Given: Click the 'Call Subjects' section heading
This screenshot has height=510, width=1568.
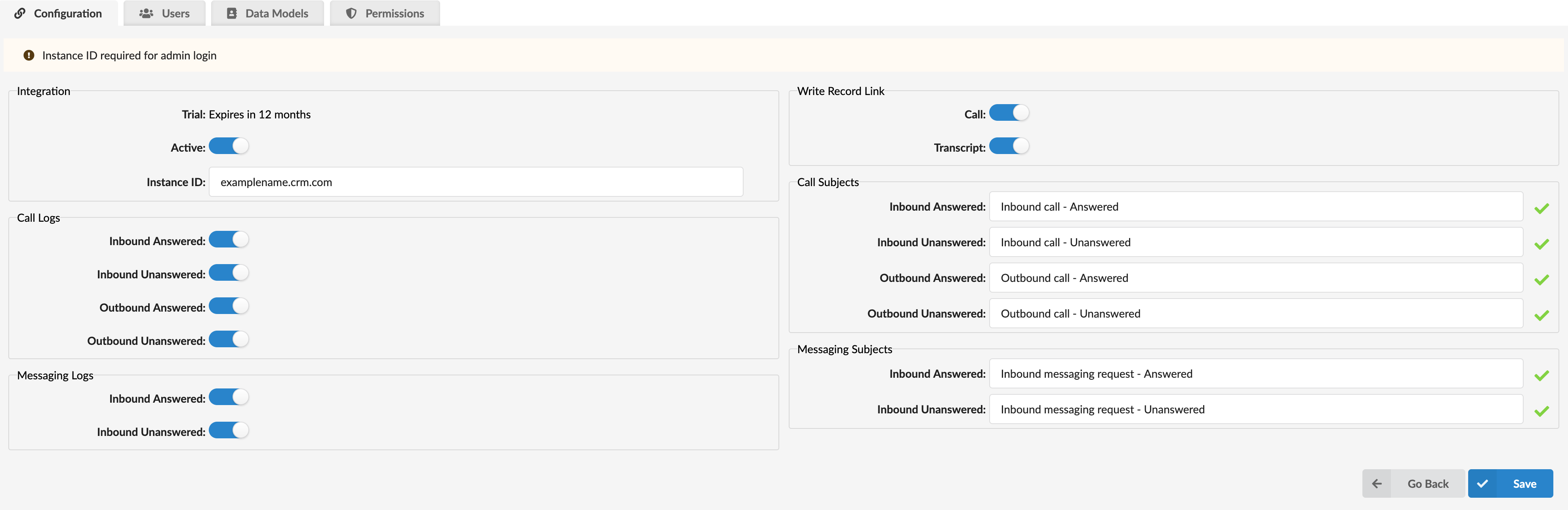Looking at the screenshot, I should [828, 183].
